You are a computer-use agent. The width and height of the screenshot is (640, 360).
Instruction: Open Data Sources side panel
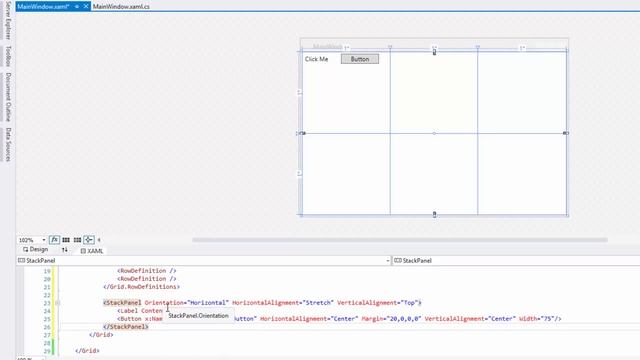pyautogui.click(x=8, y=144)
